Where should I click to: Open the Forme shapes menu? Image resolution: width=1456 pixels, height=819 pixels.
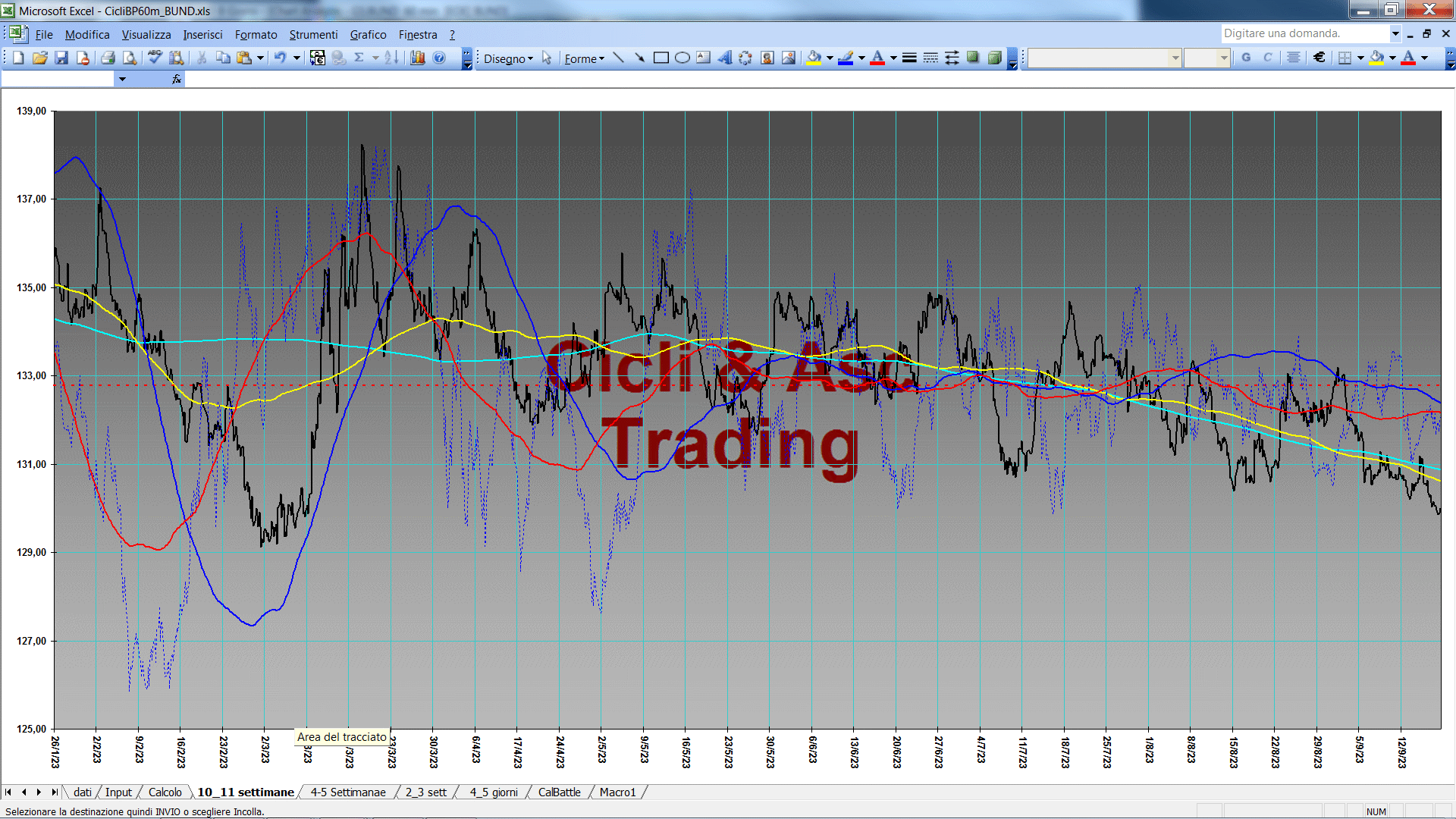pyautogui.click(x=584, y=58)
